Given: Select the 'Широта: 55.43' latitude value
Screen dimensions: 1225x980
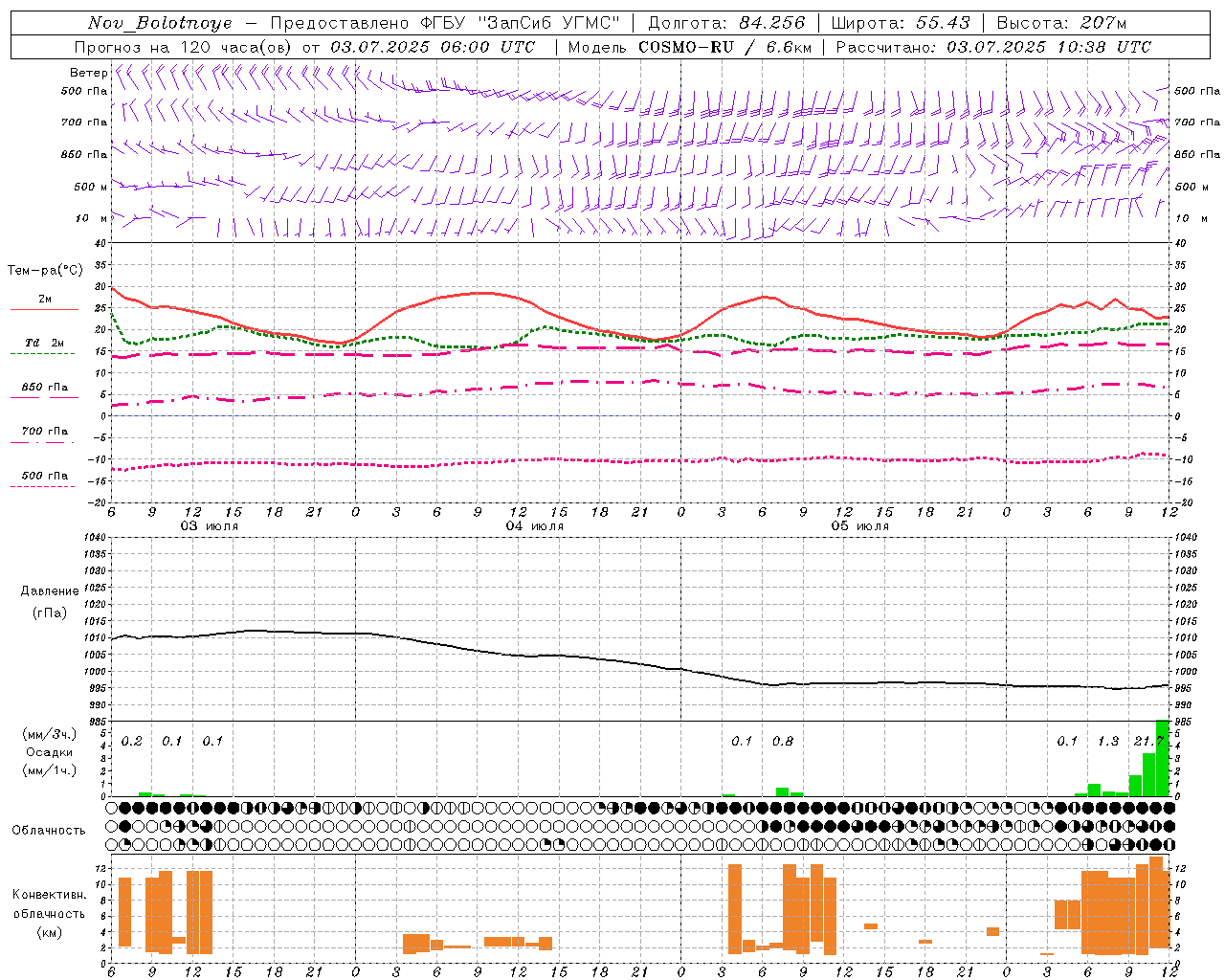Looking at the screenshot, I should 901,23.
